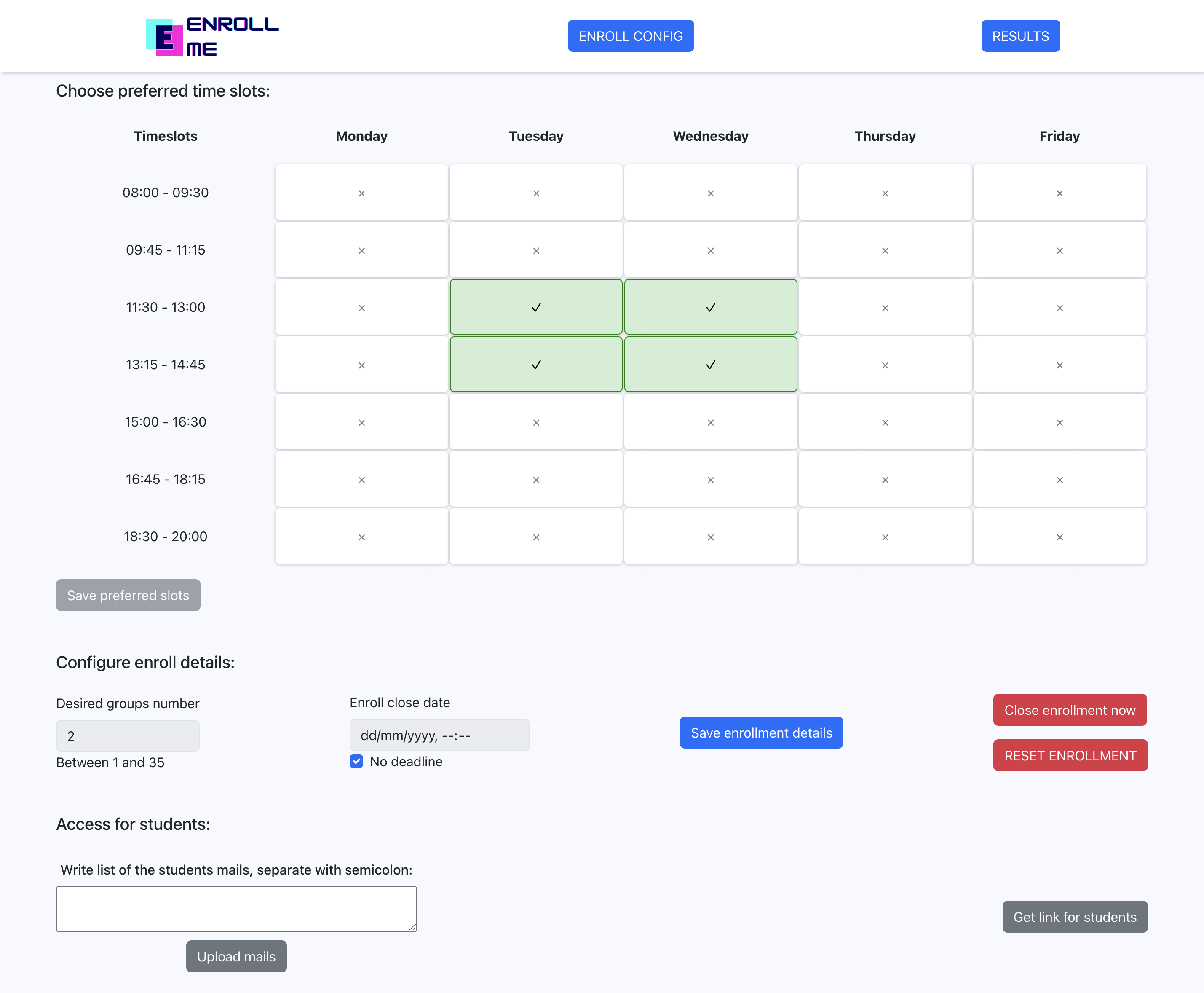The image size is (1204, 993).
Task: Mark the Thursday 15:00 - 16:30 slot
Action: pos(884,422)
